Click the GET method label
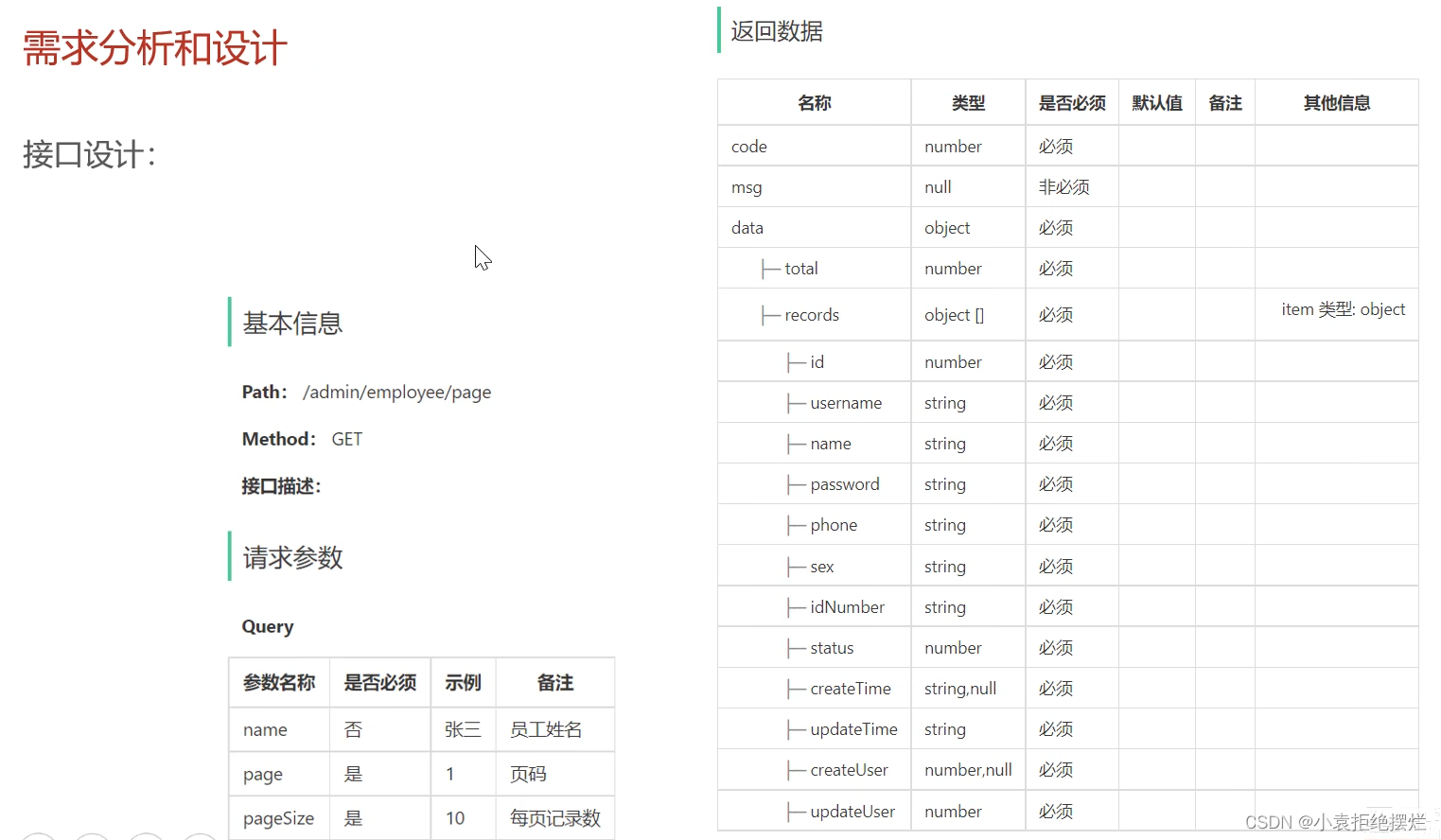The image size is (1441, 840). pos(346,438)
